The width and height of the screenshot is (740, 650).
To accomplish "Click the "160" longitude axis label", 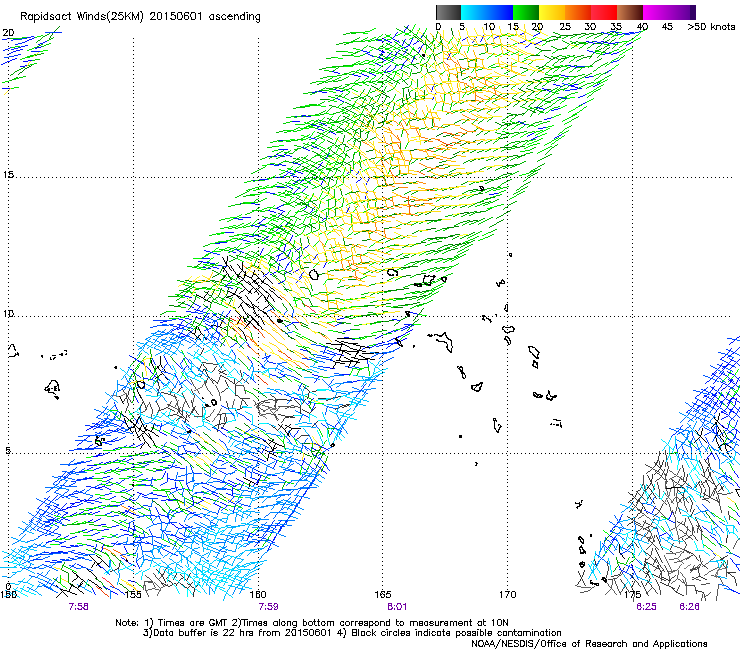I will [258, 594].
